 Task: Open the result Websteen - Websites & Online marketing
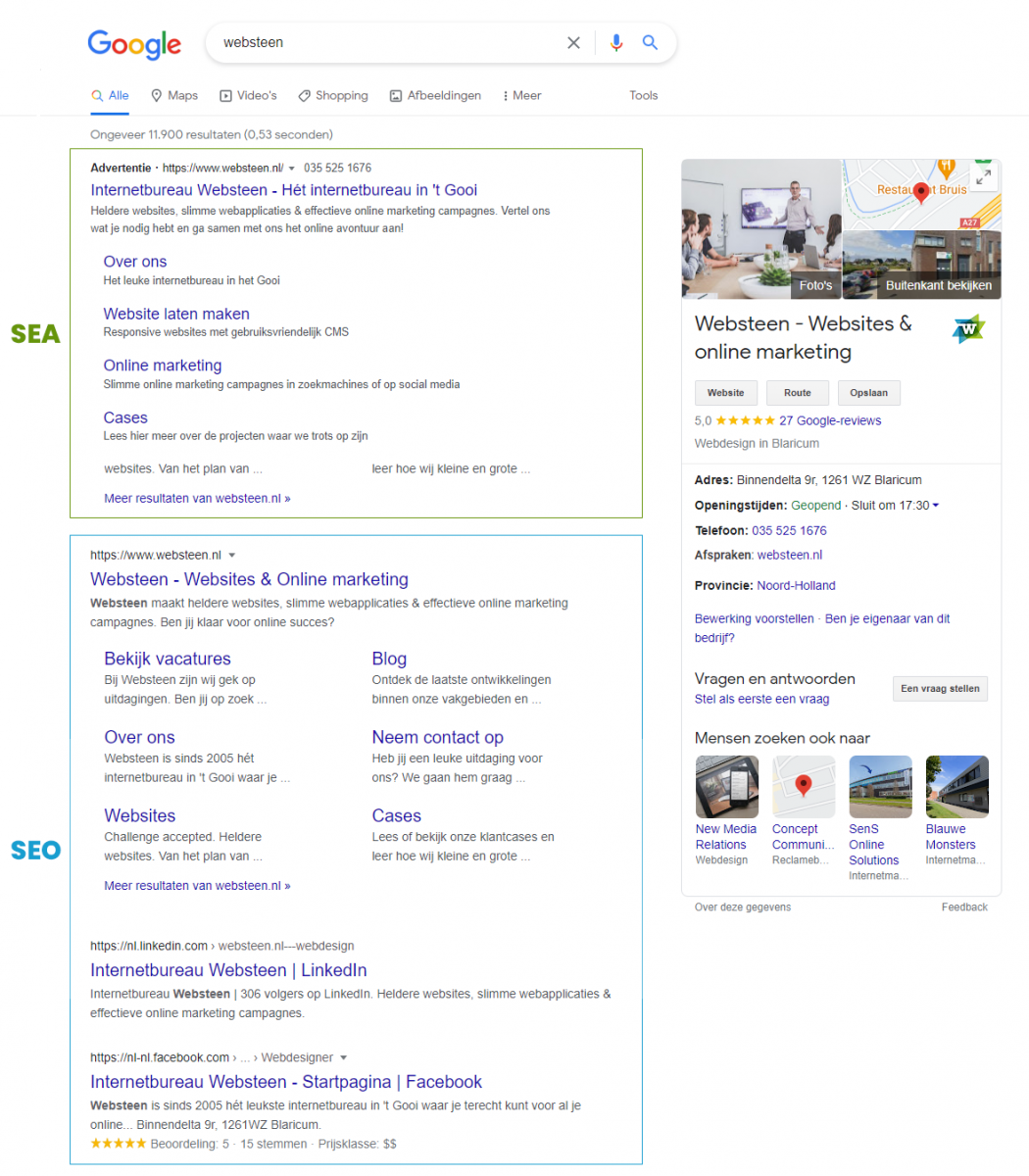point(249,579)
